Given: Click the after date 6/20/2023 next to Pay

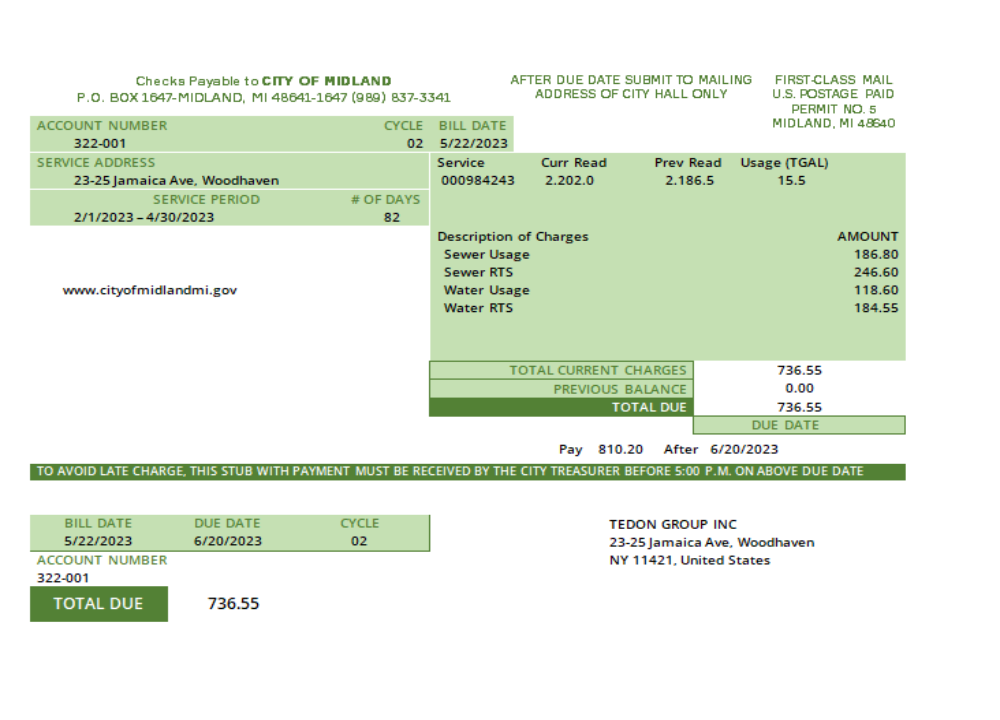Looking at the screenshot, I should click(x=744, y=450).
